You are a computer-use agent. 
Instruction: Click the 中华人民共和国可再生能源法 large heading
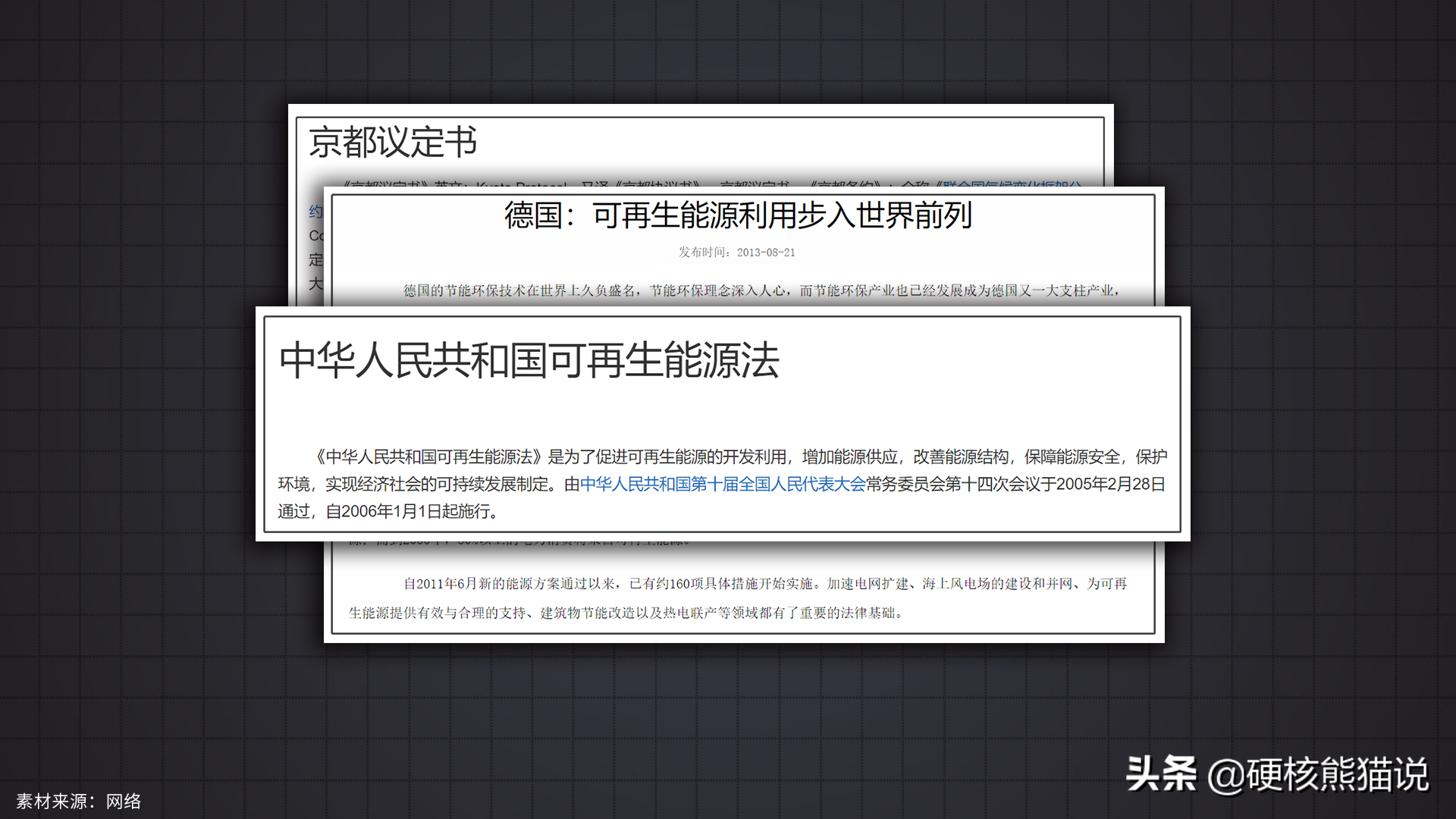(529, 360)
